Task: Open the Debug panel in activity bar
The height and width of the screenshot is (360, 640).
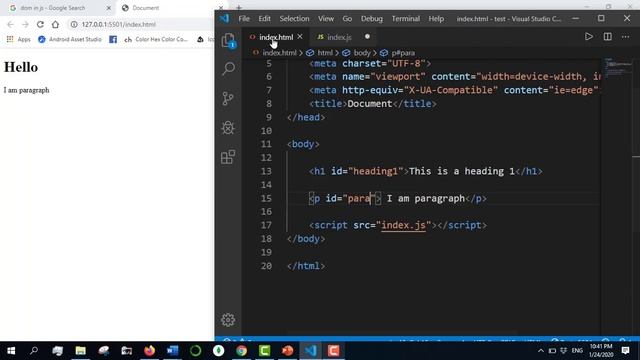Action: tap(228, 128)
